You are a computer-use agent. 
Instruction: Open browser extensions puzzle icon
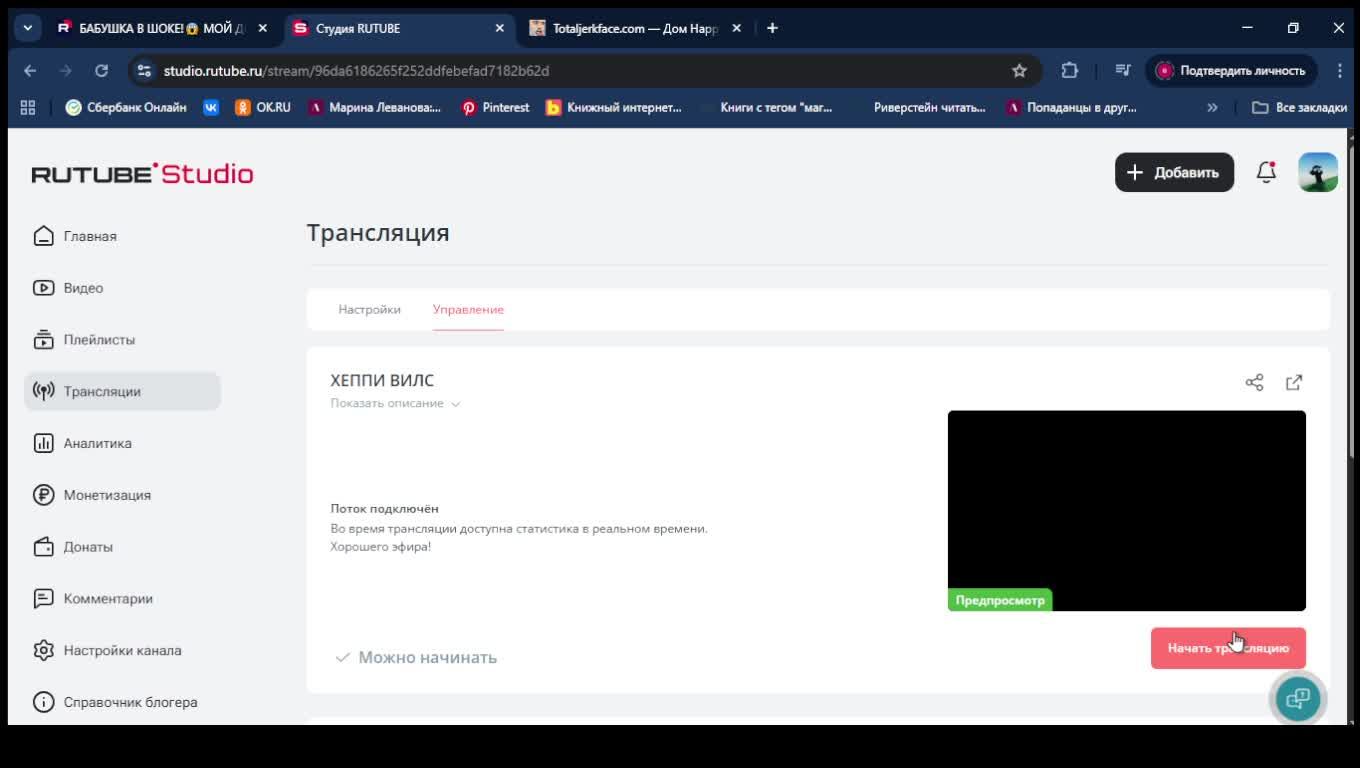[x=1069, y=71]
